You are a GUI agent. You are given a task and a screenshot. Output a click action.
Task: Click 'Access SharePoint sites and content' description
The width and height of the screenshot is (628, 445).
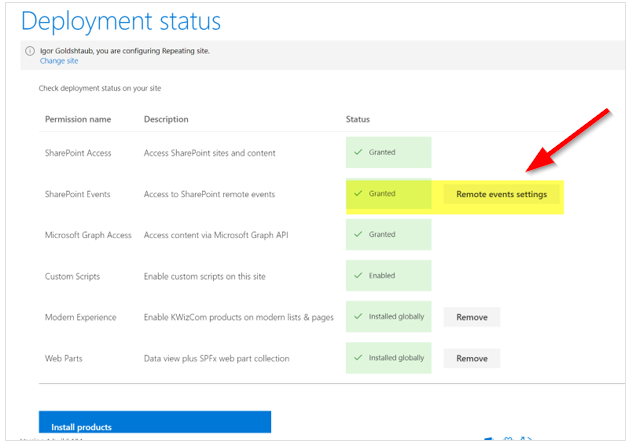(209, 153)
